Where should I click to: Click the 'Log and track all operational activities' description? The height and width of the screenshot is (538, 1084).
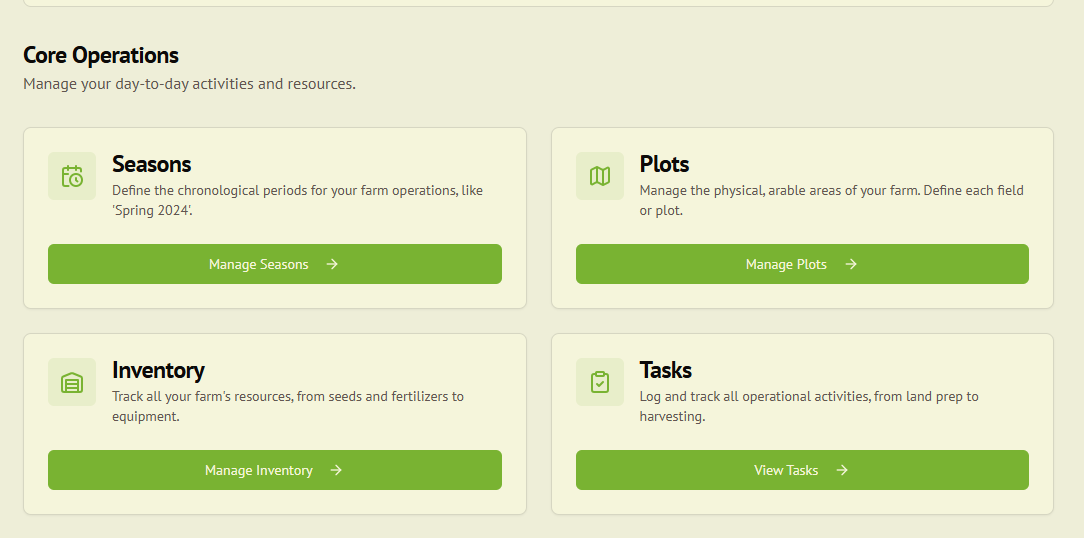[x=809, y=407]
